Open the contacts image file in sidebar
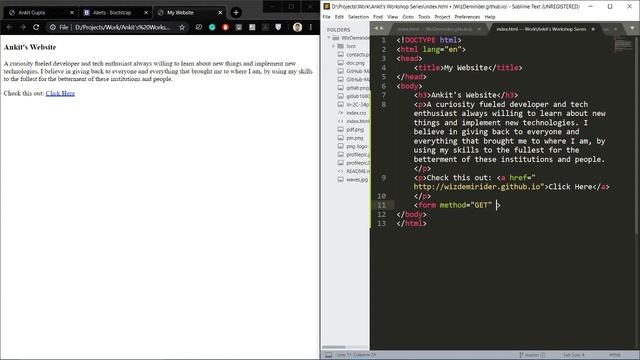 tap(358, 54)
